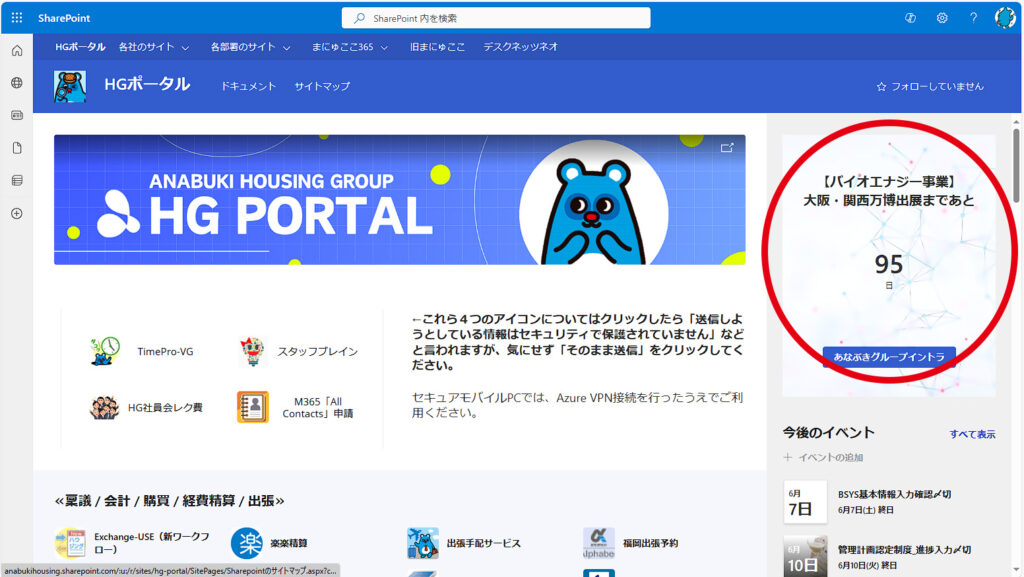Click すべて表示 for upcoming events

972,435
